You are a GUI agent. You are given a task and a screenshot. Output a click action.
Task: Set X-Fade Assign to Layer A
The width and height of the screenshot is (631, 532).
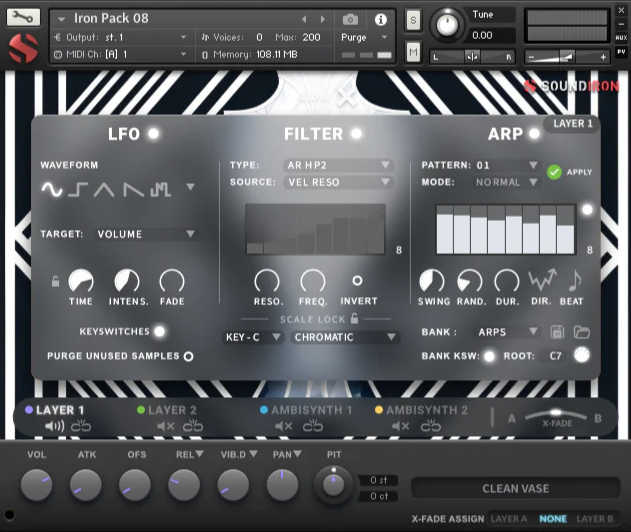[x=508, y=519]
